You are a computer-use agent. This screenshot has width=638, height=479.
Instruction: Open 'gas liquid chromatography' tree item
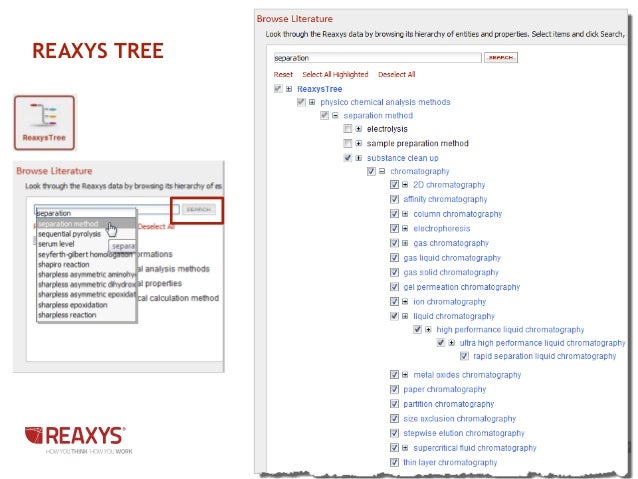tap(452, 258)
